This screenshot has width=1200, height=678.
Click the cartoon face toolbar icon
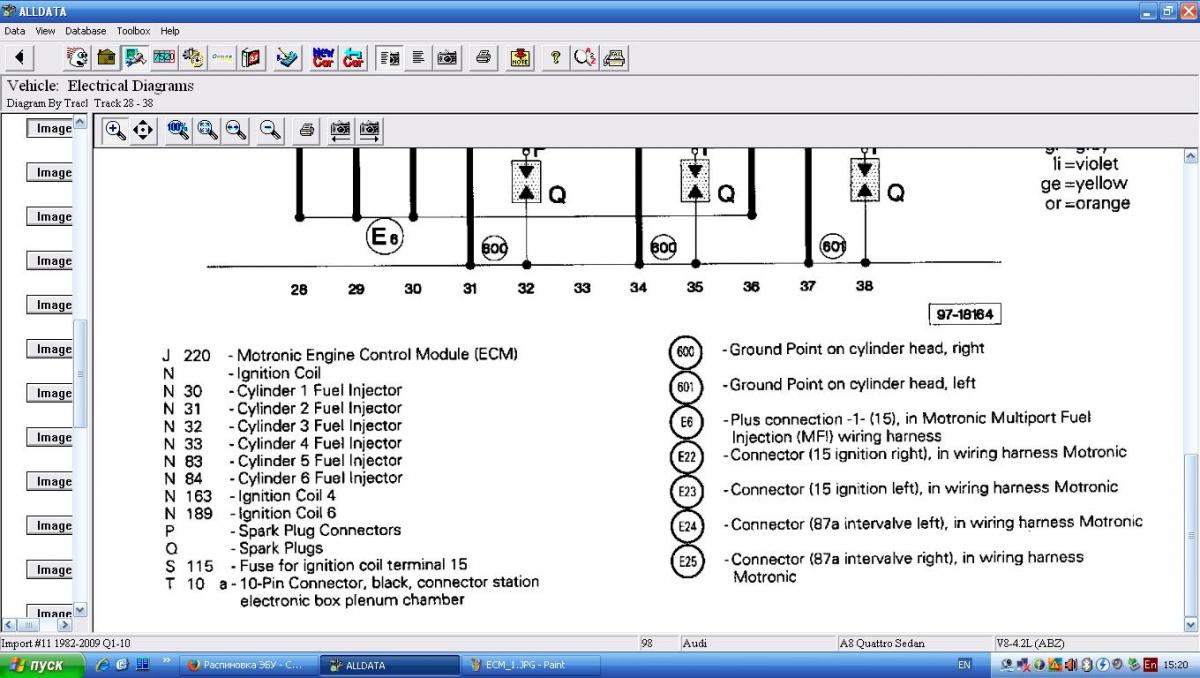pyautogui.click(x=77, y=57)
